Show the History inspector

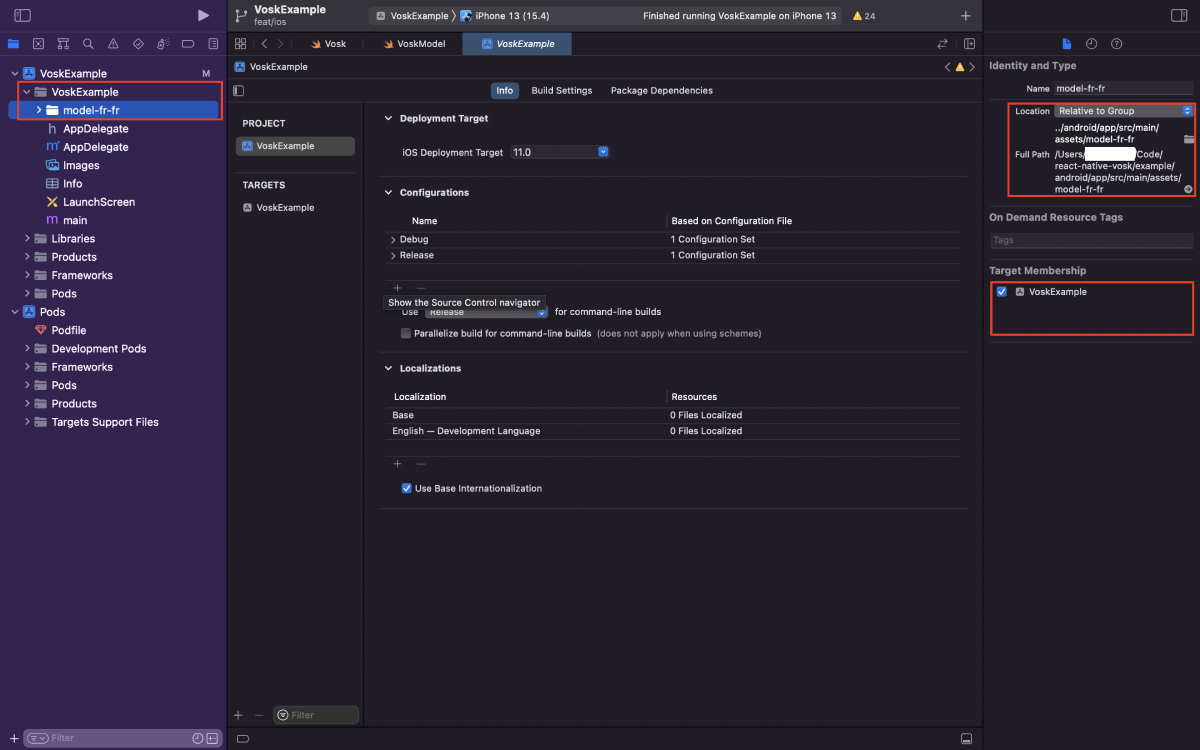[1091, 44]
